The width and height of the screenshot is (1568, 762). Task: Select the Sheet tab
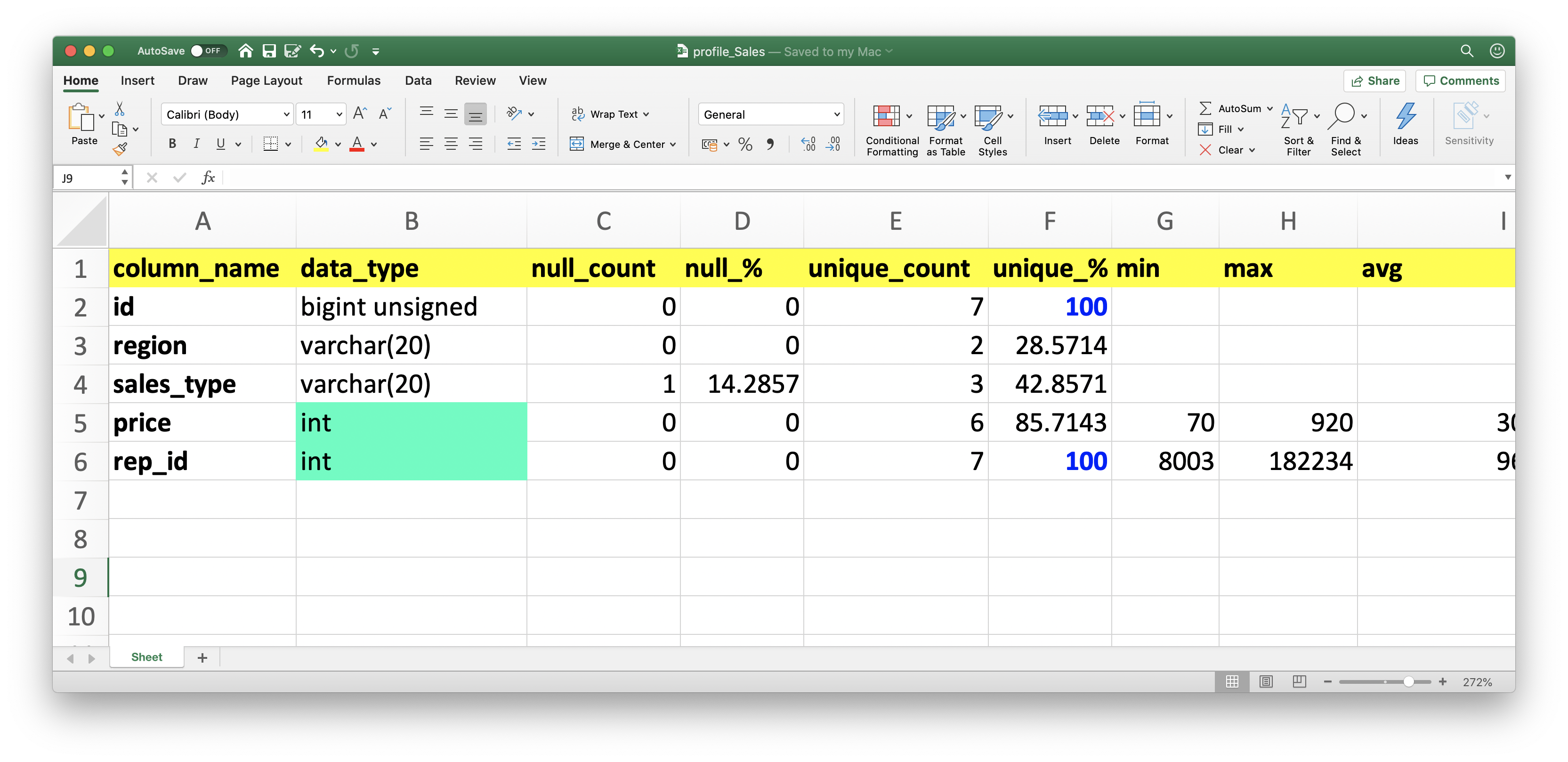point(147,657)
